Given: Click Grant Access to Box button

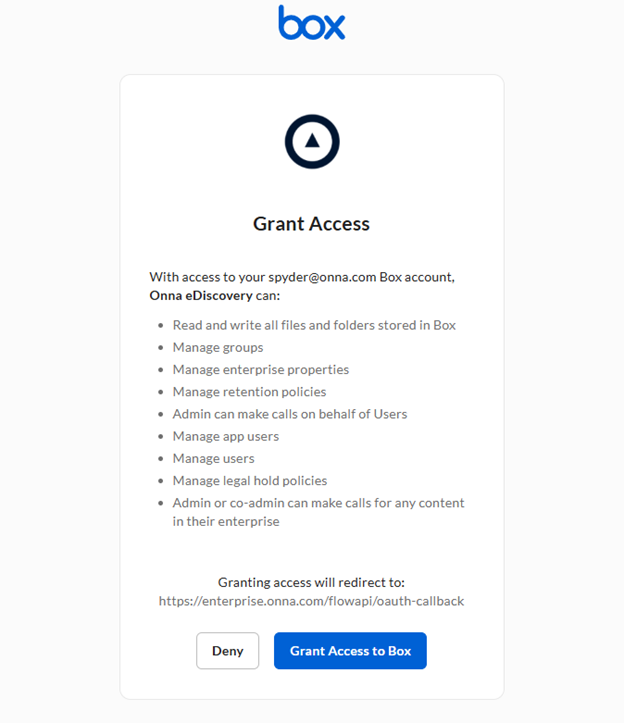Looking at the screenshot, I should click(350, 651).
